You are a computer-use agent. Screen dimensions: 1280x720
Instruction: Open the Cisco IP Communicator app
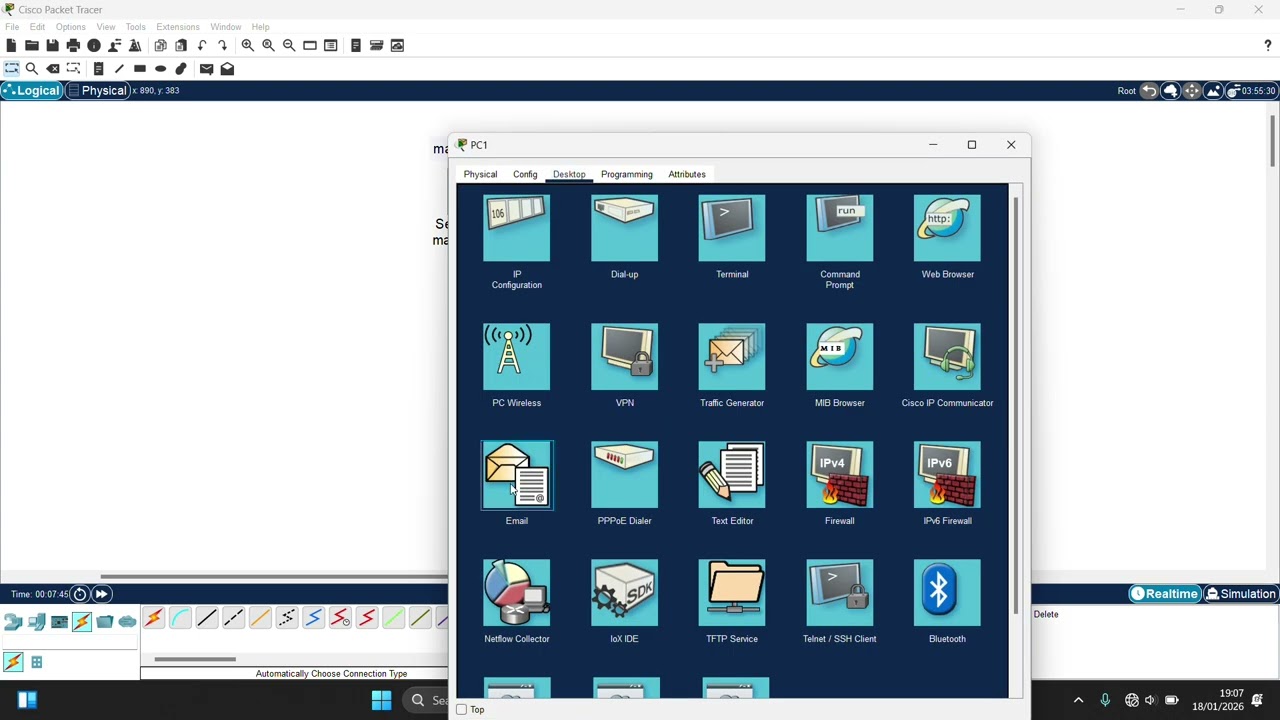pyautogui.click(x=947, y=365)
